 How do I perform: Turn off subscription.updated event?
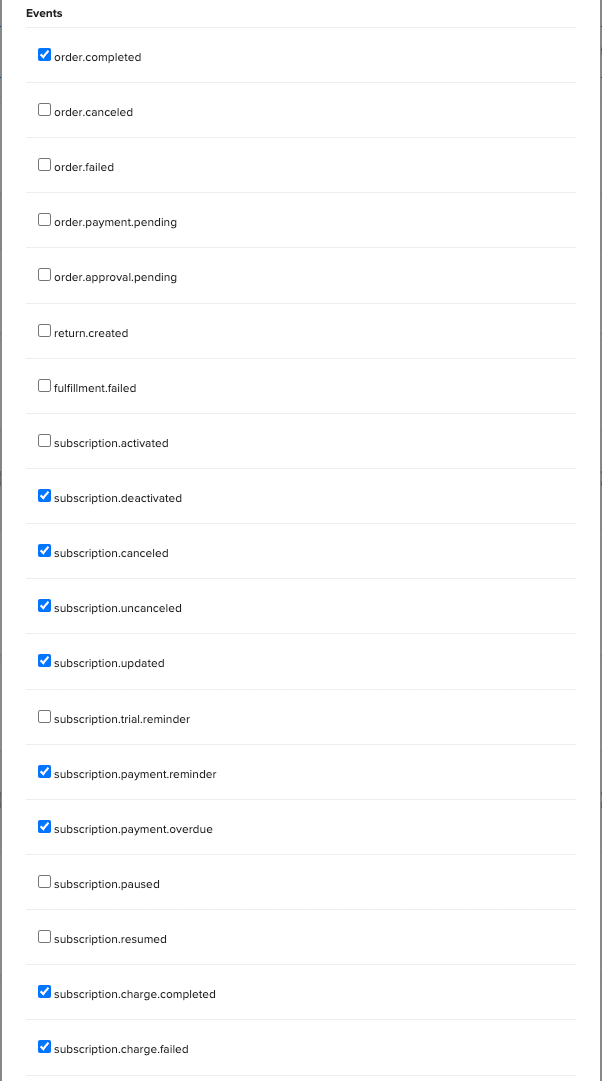(x=44, y=661)
